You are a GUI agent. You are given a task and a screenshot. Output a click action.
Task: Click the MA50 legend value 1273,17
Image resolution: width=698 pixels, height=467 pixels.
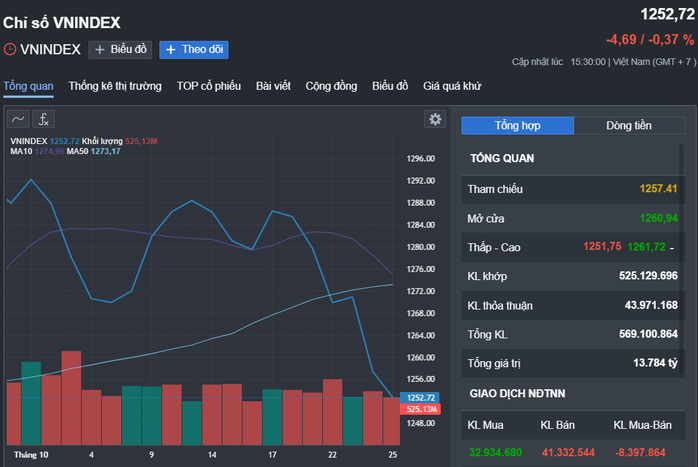click(x=106, y=151)
